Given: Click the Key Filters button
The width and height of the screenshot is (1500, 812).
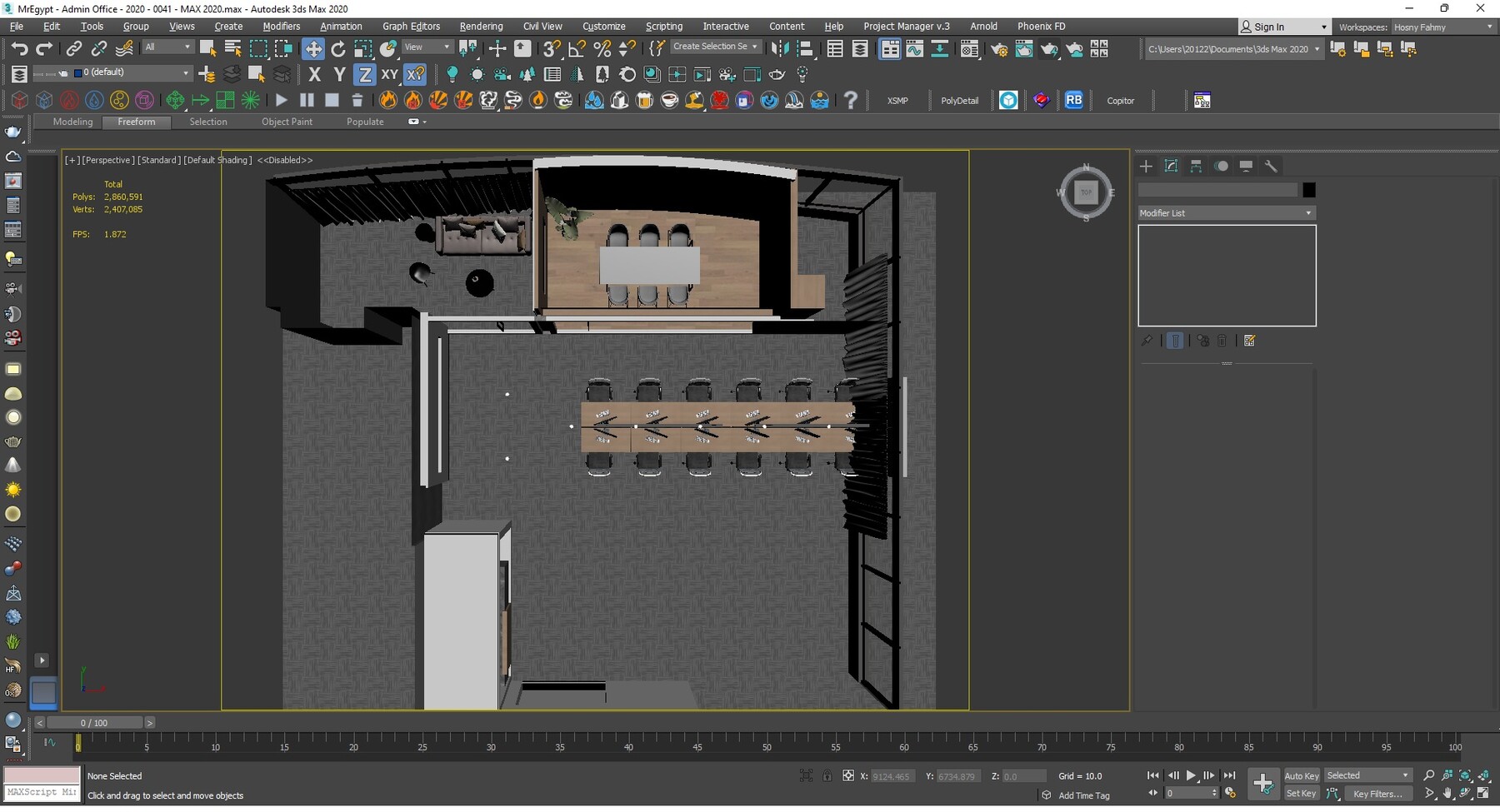Looking at the screenshot, I should tap(1377, 794).
